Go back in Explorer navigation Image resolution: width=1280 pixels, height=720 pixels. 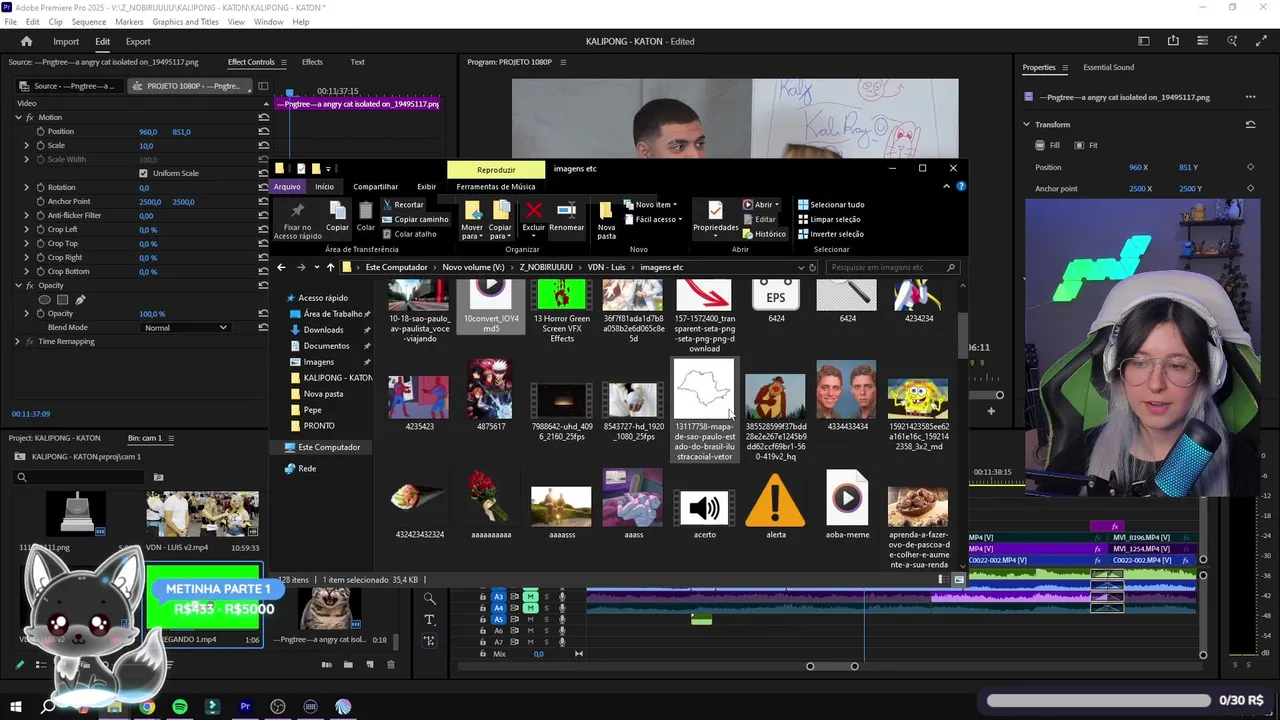pos(281,267)
